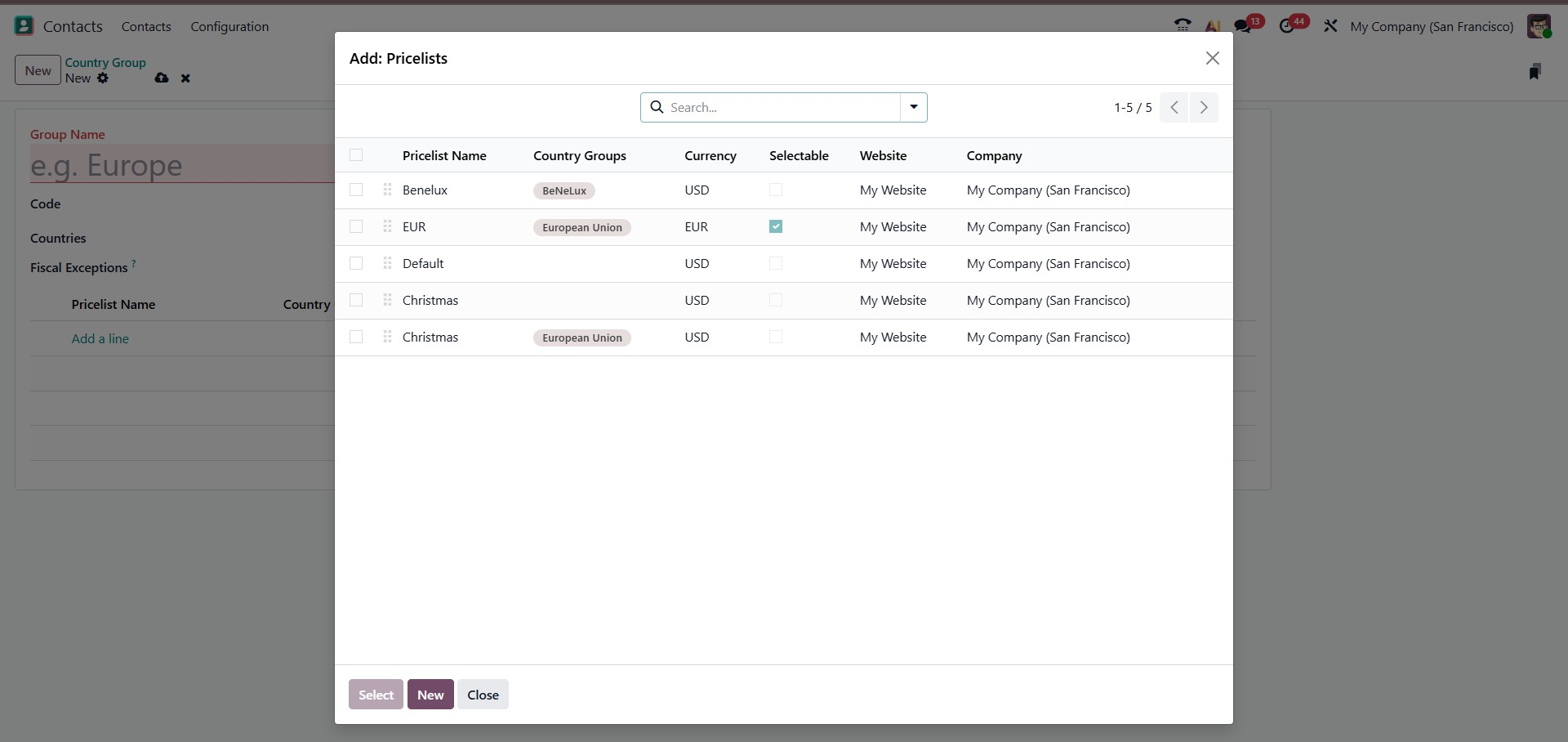This screenshot has width=1568, height=742.
Task: Check the row checkbox for the Default pricelist
Action: 356,263
